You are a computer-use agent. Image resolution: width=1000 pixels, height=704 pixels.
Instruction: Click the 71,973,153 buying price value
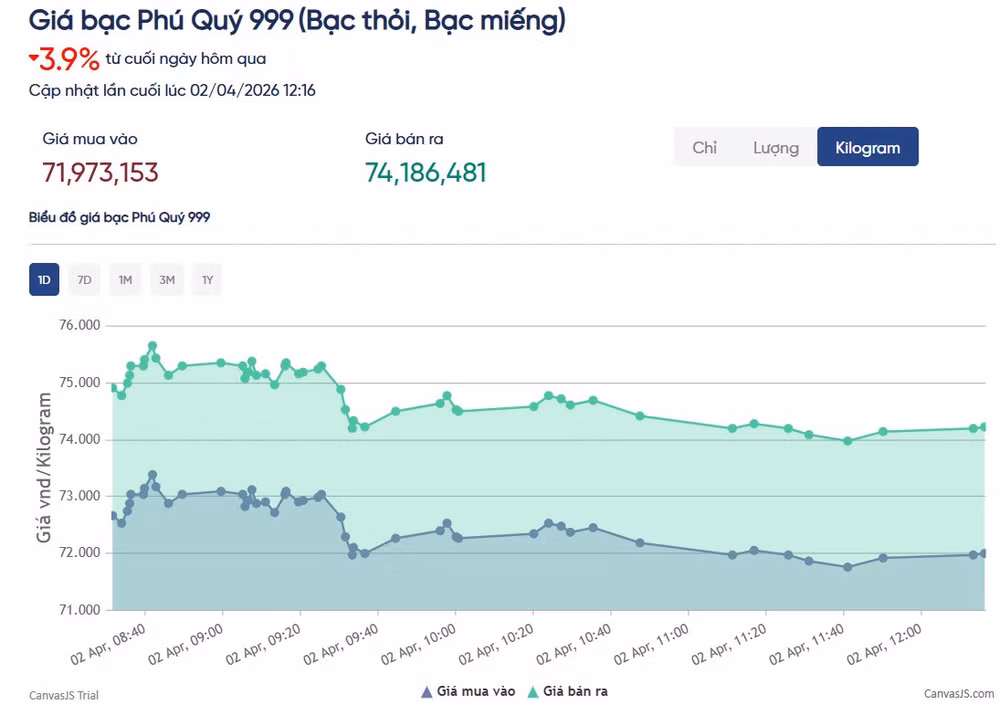click(x=100, y=172)
